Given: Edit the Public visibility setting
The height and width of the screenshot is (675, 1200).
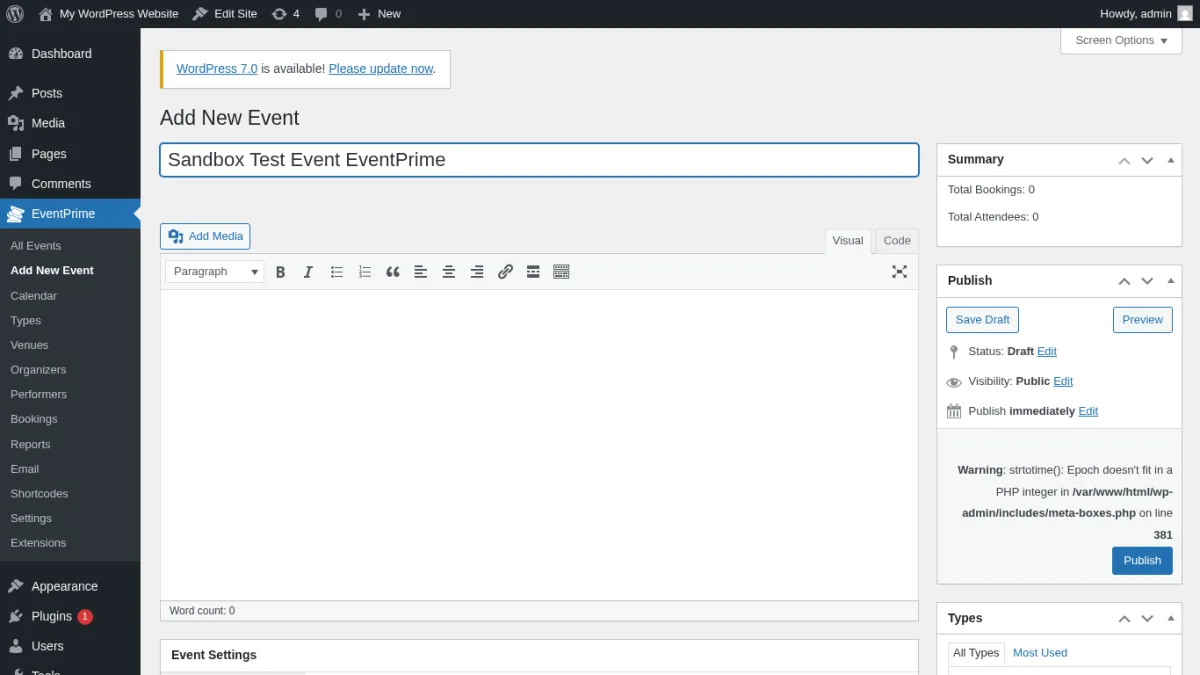Looking at the screenshot, I should click(1063, 382).
